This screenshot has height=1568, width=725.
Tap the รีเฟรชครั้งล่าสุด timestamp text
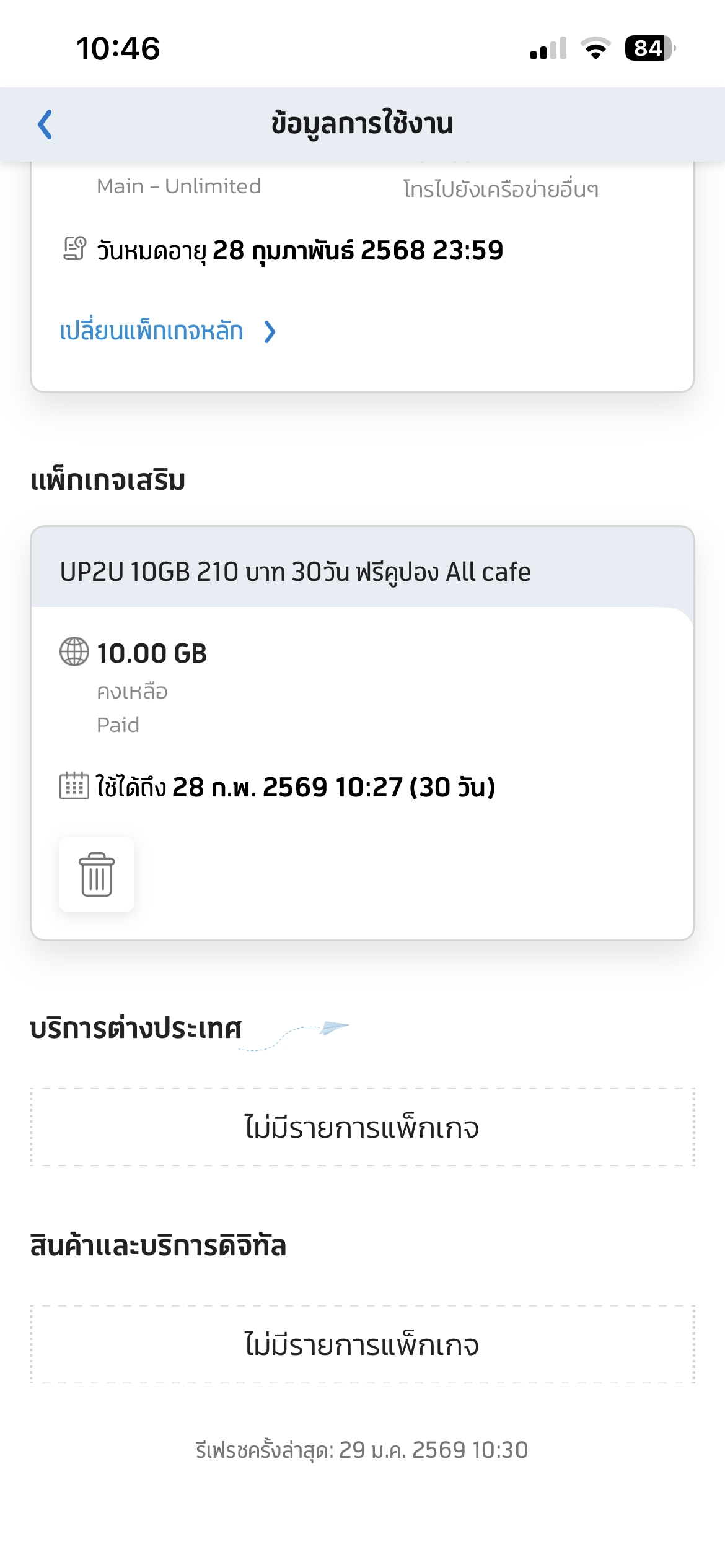(362, 1450)
